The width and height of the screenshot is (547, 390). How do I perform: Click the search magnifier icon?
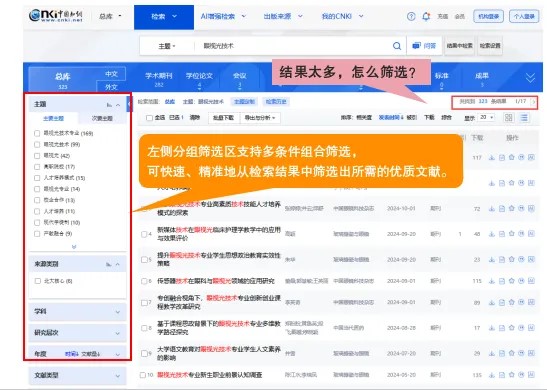click(x=397, y=46)
